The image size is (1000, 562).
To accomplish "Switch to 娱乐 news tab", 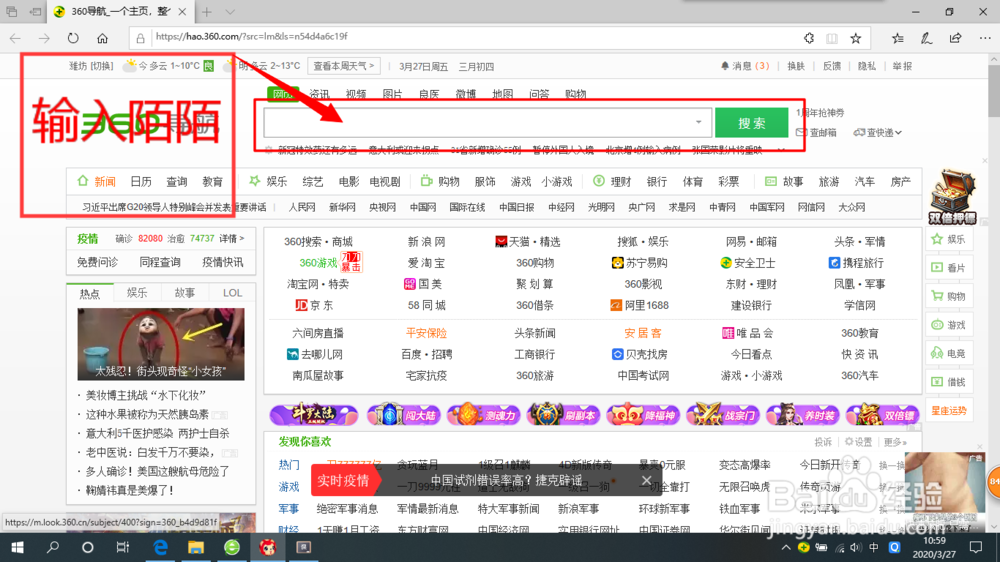I will [x=137, y=293].
